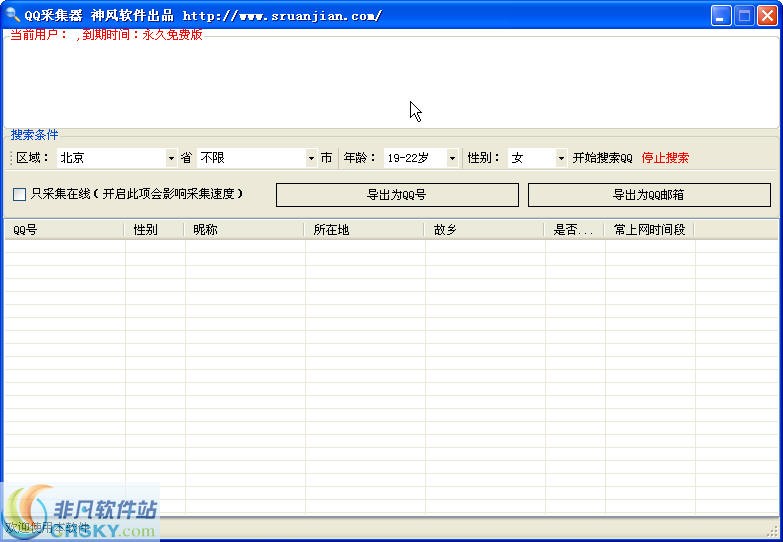Image resolution: width=783 pixels, height=542 pixels.
Task: Click the 性别 column header in table
Action: point(155,230)
